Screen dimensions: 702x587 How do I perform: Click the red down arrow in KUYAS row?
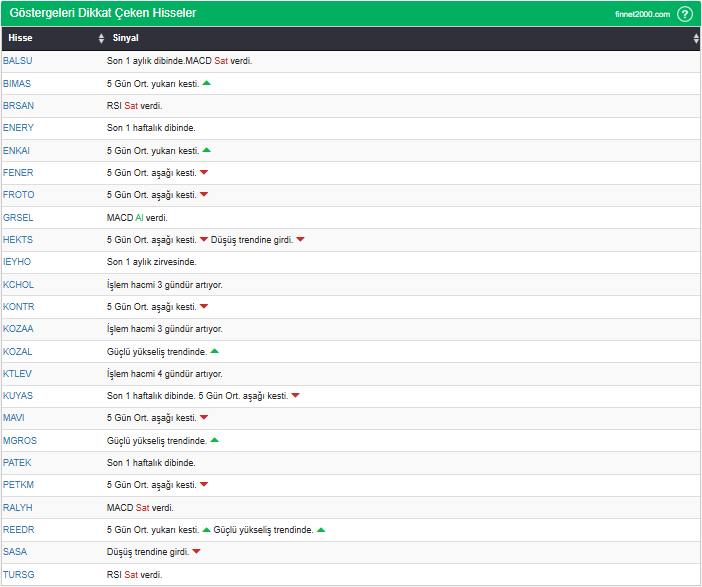[295, 396]
